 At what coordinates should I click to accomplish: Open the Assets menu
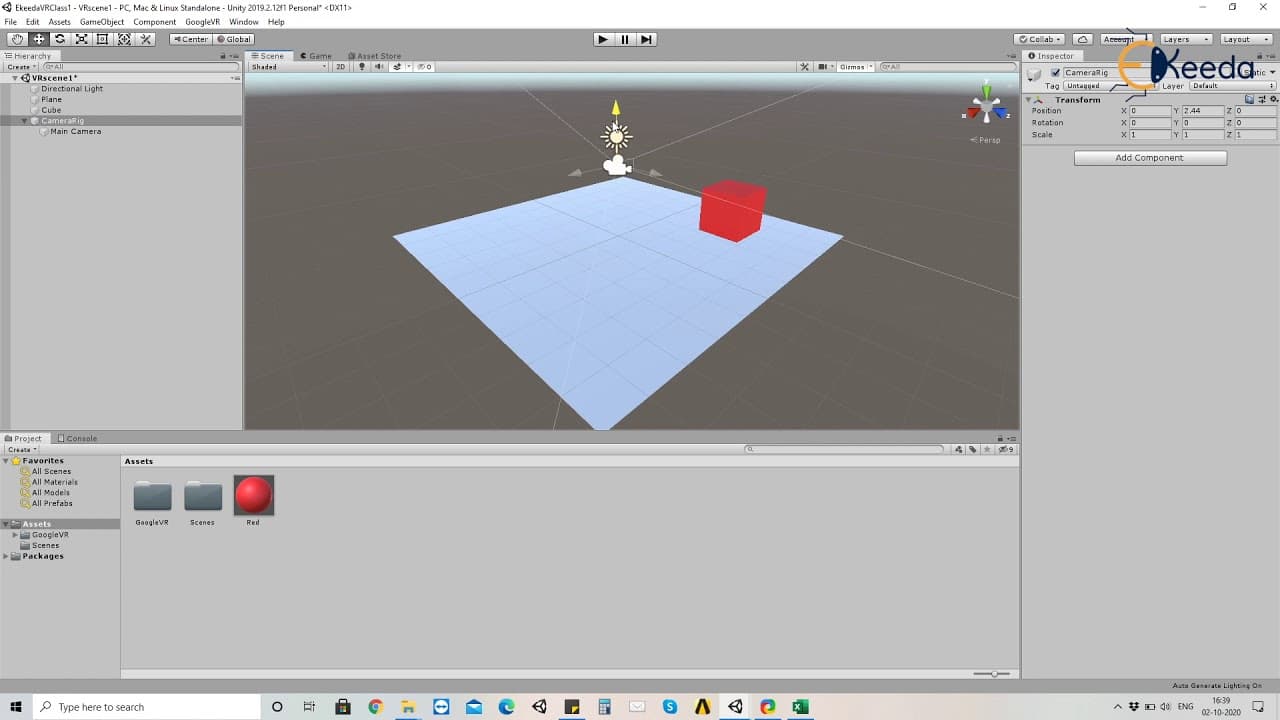pyautogui.click(x=60, y=22)
